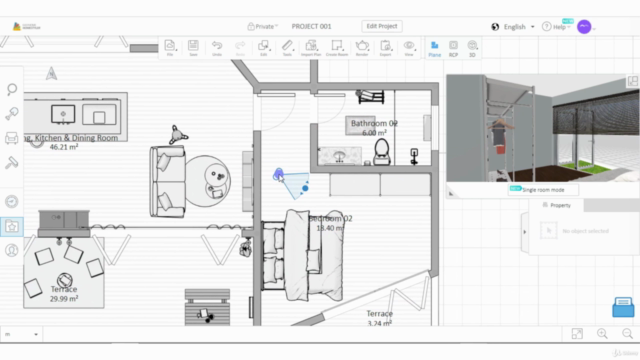
Task: Select the double bed in Bedroom 02
Action: [303, 256]
